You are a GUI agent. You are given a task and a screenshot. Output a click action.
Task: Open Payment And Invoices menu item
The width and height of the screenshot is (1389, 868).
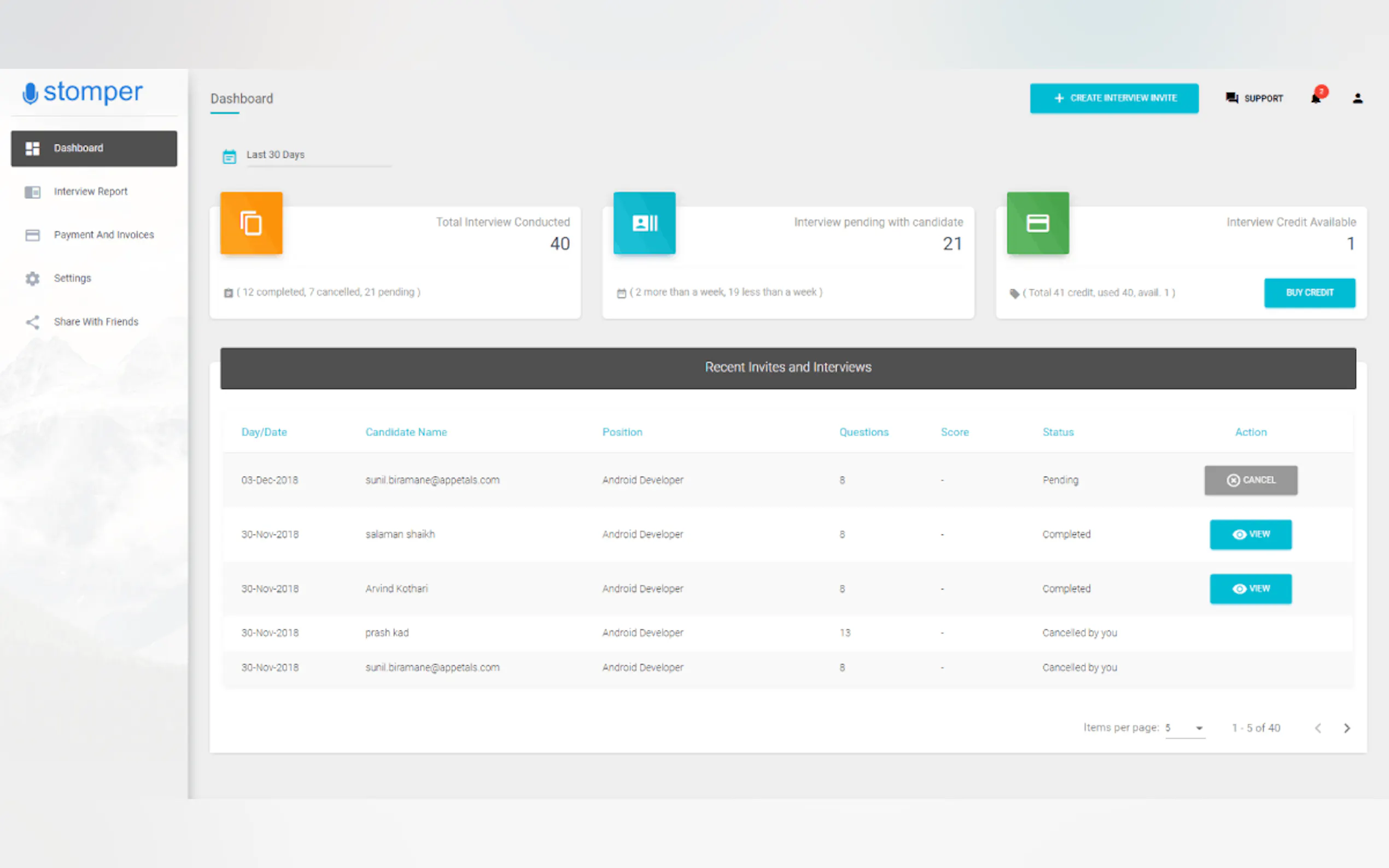point(103,235)
